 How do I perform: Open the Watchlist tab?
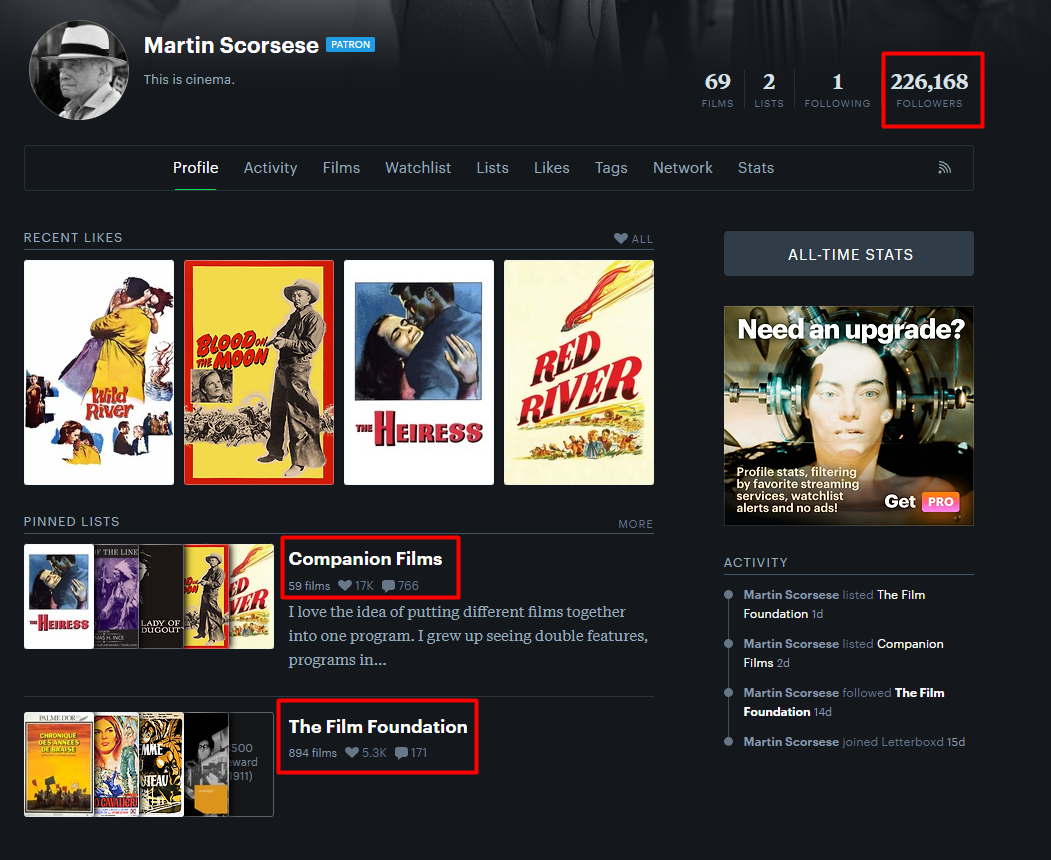418,168
